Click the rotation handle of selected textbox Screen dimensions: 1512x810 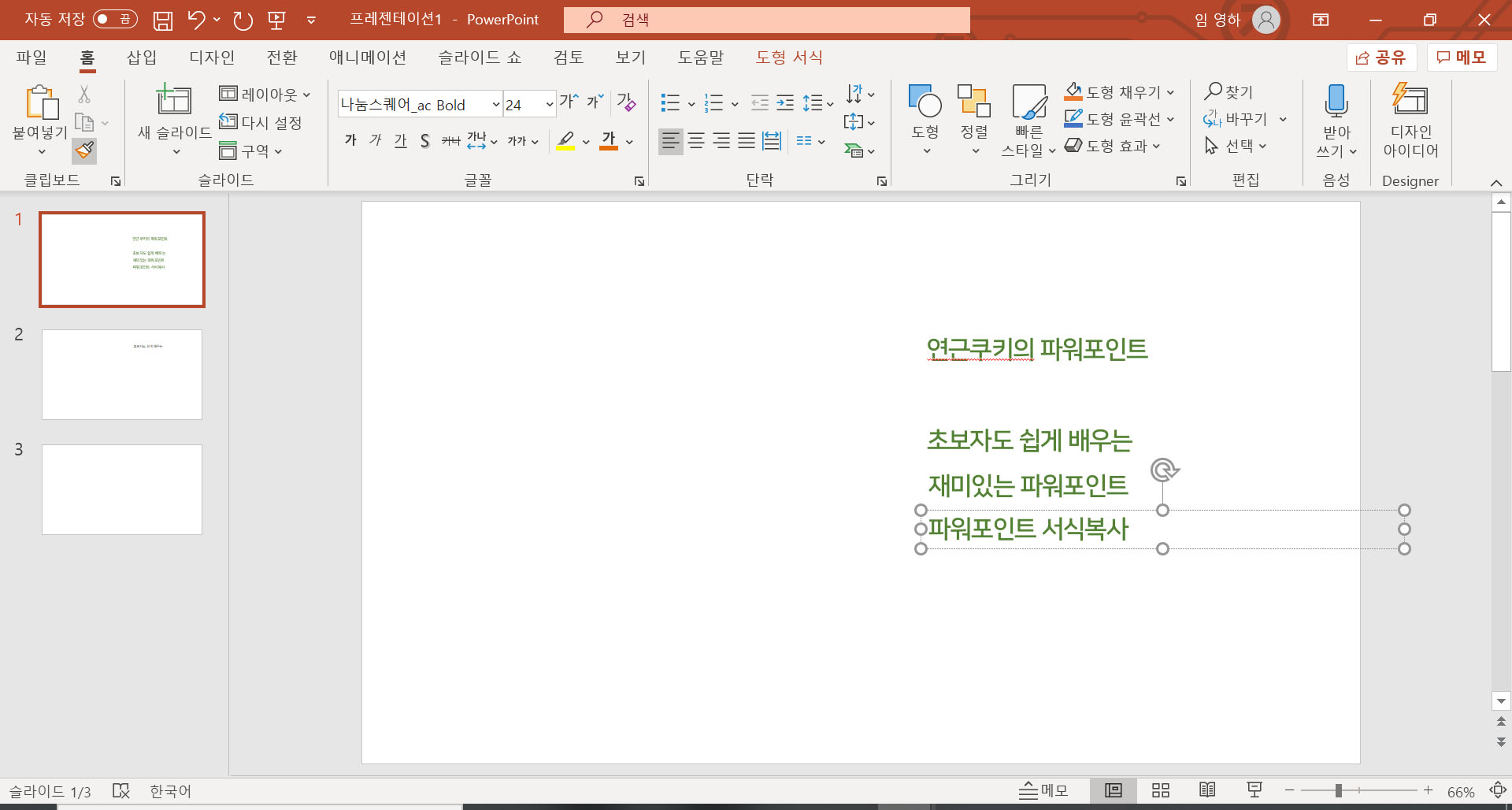coord(1164,470)
